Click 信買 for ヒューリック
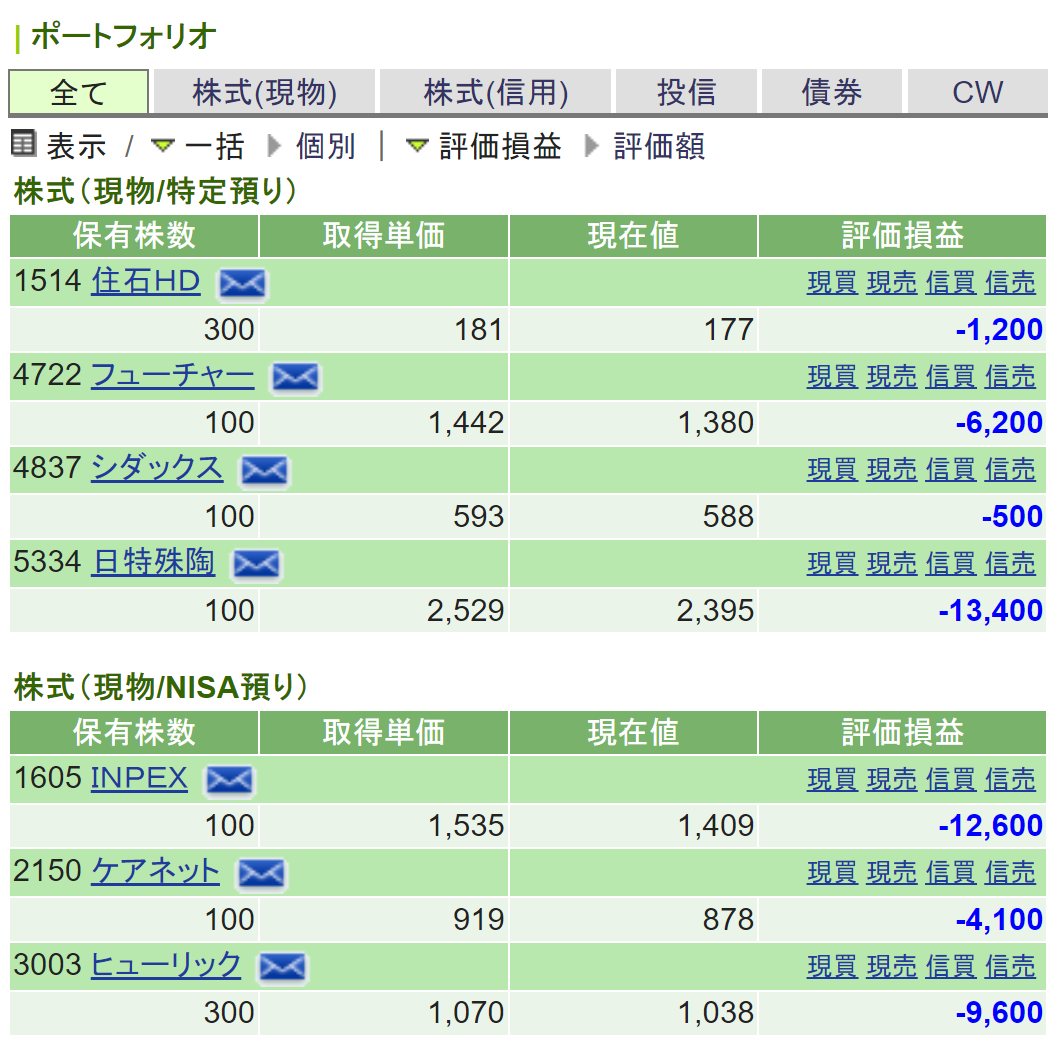This screenshot has width=1061, height=1048. click(x=951, y=966)
